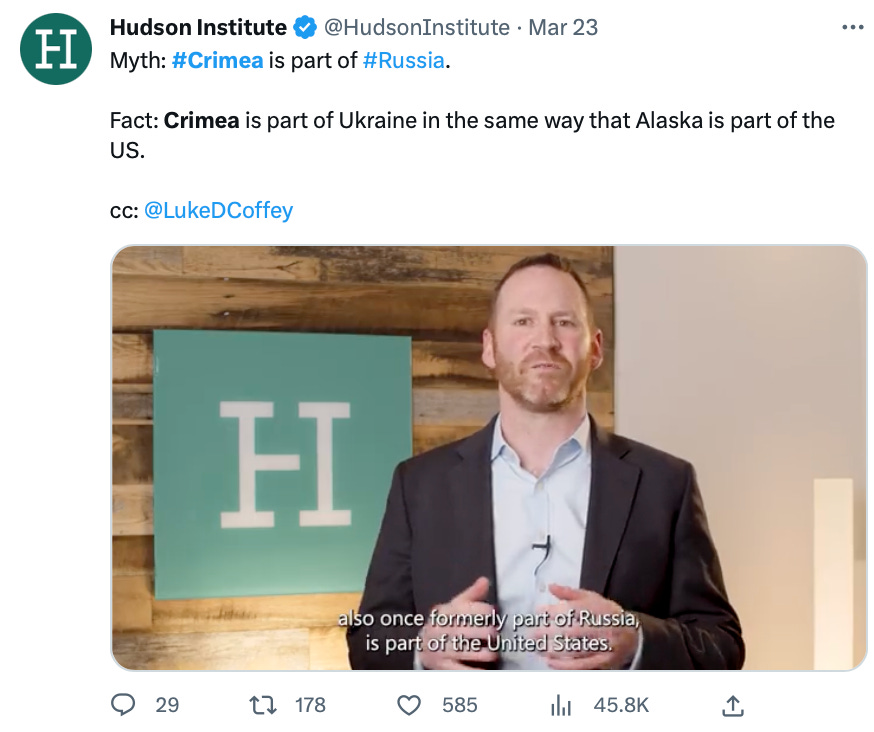Open the #Crimea hashtag
The width and height of the screenshot is (874, 732).
click(217, 60)
